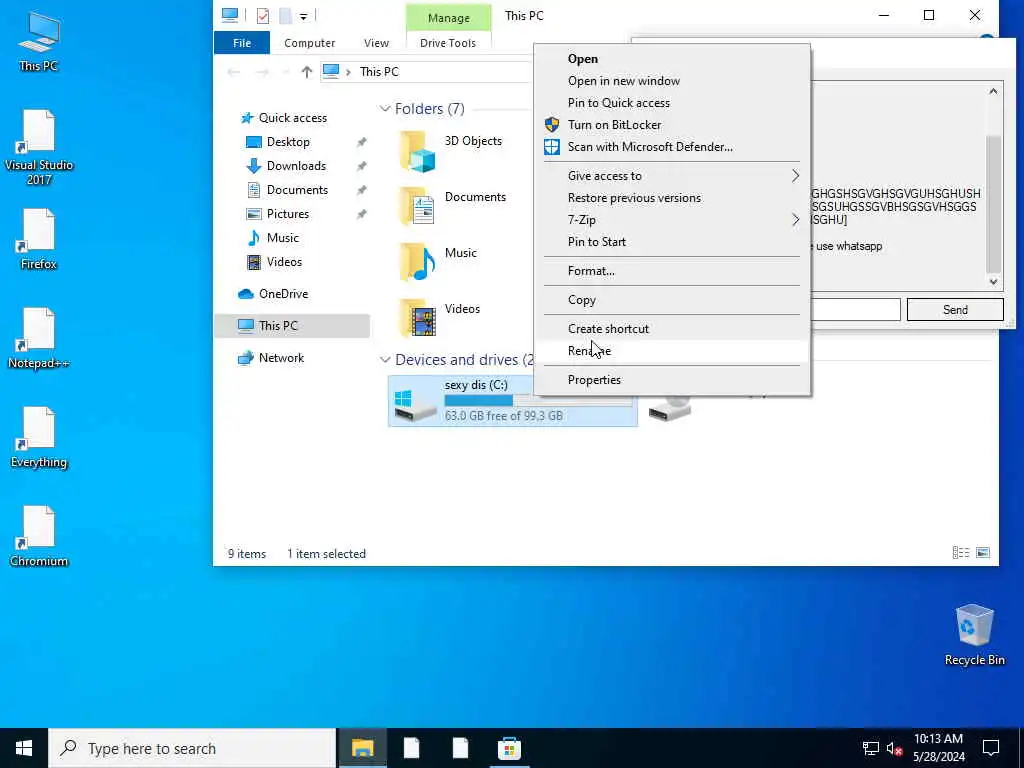Expand the Give access to submenu arrow
The height and width of the screenshot is (768, 1024).
pos(795,176)
